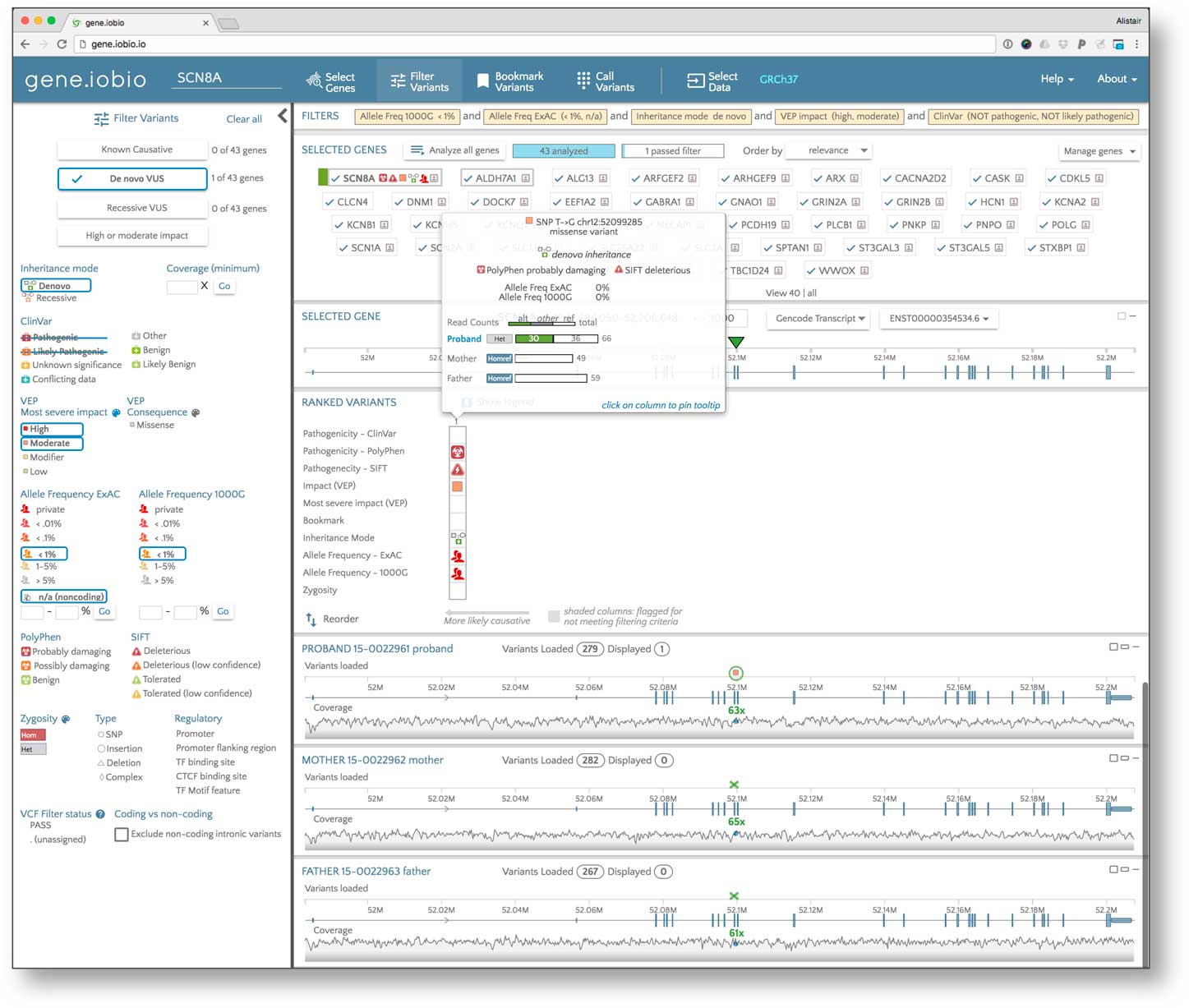Open the Gencode Transcript dropdown
This screenshot has height=1008, width=1189.
pyautogui.click(x=819, y=319)
